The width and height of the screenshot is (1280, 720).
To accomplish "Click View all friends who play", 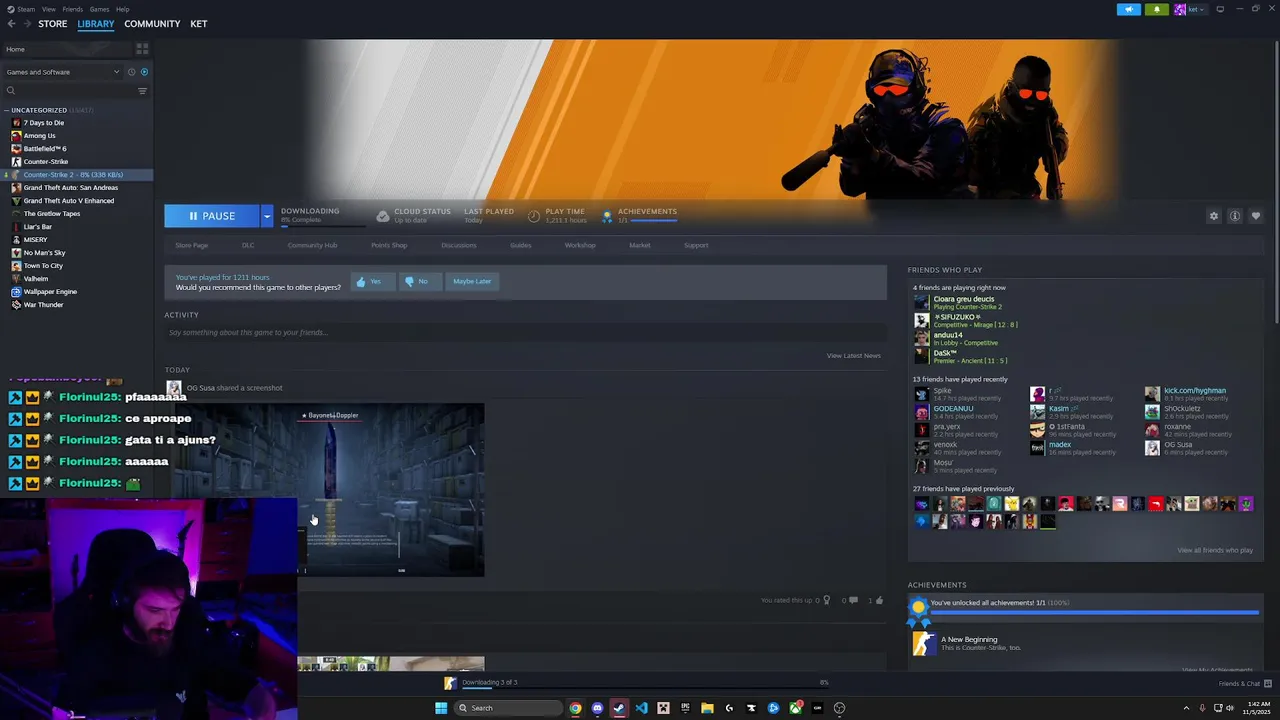I will (x=1215, y=550).
